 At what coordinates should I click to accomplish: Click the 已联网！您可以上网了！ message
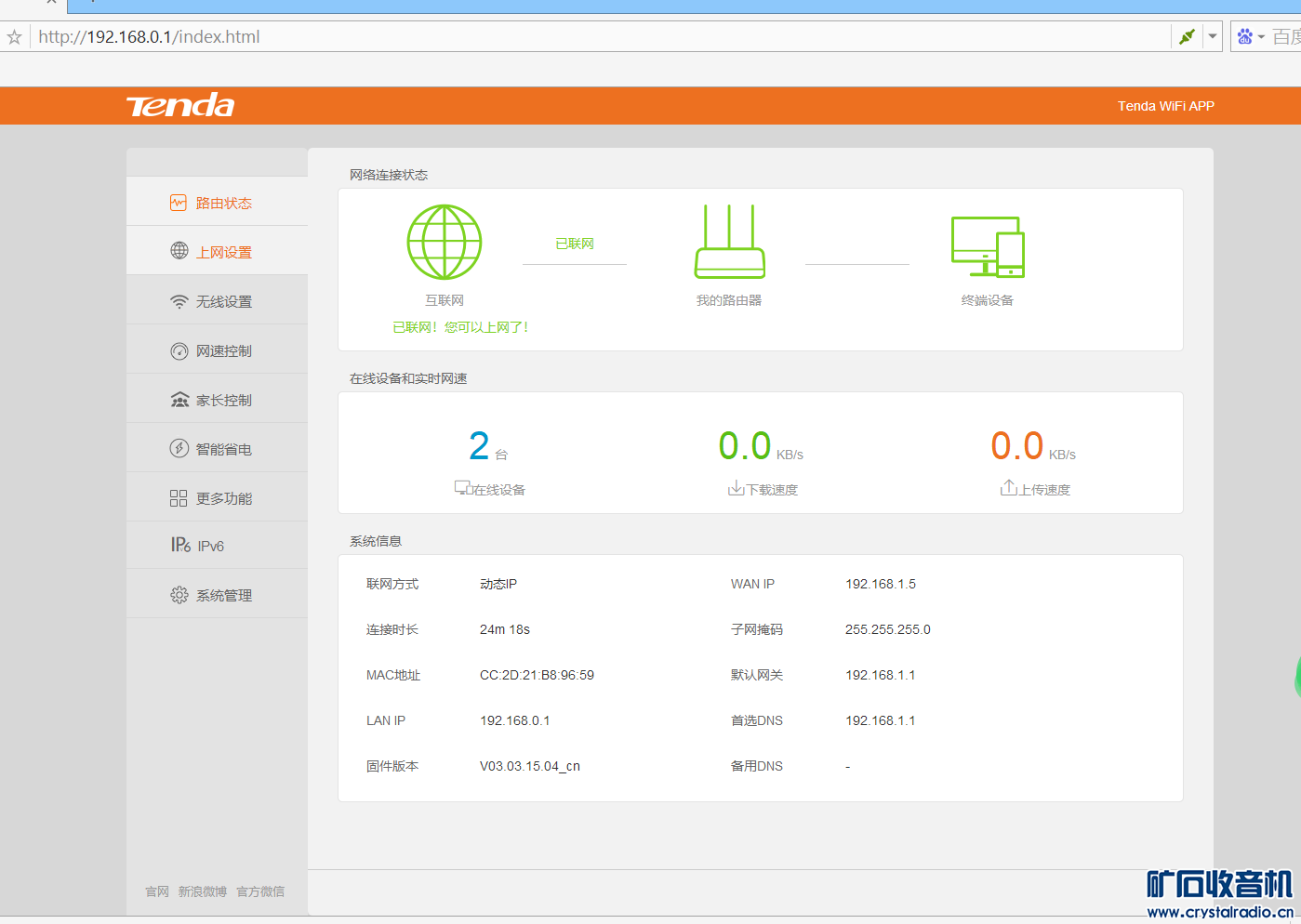click(x=460, y=327)
